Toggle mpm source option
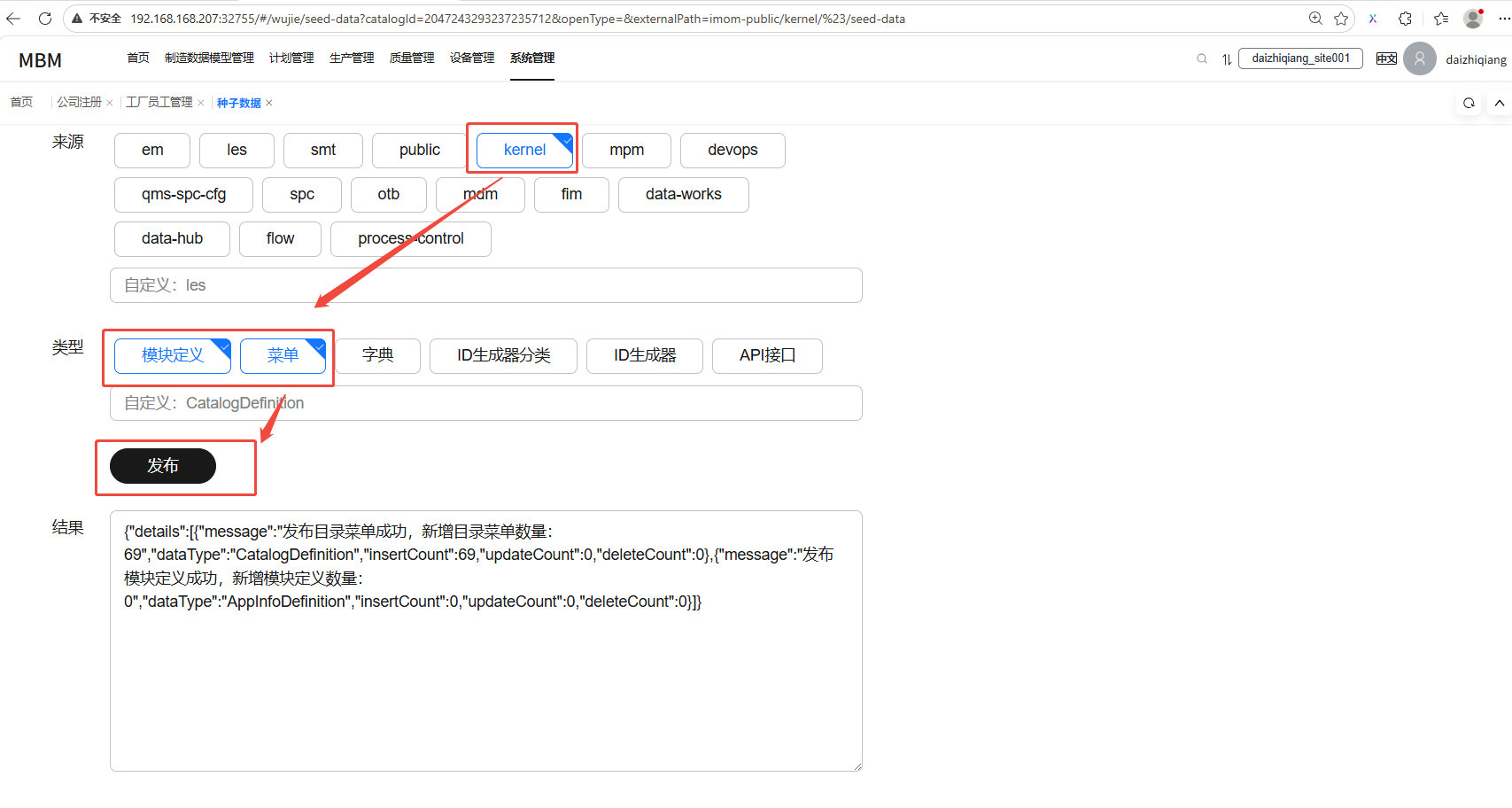 (627, 150)
